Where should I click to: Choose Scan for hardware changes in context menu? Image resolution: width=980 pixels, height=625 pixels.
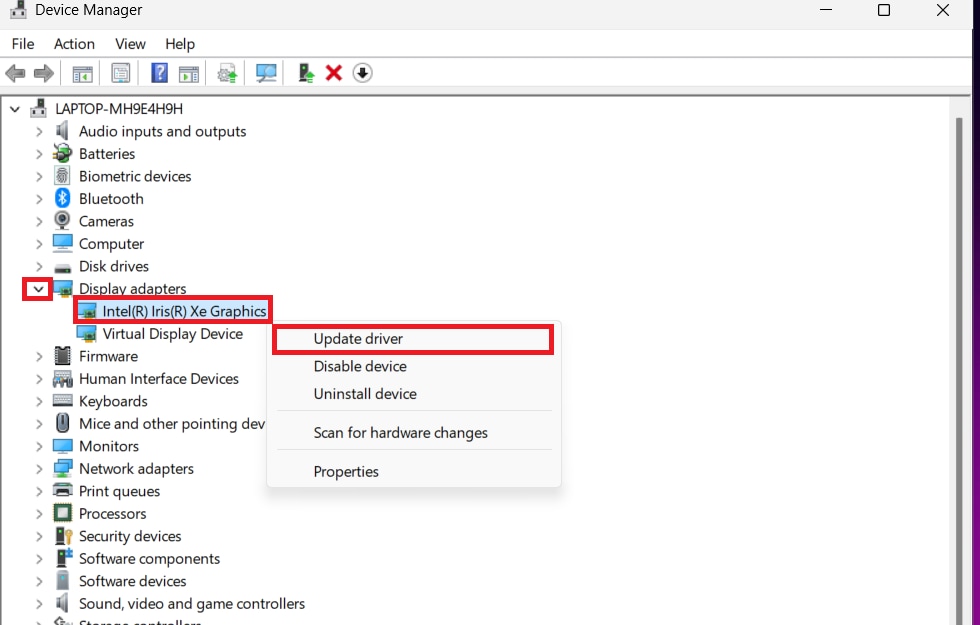pyautogui.click(x=413, y=432)
